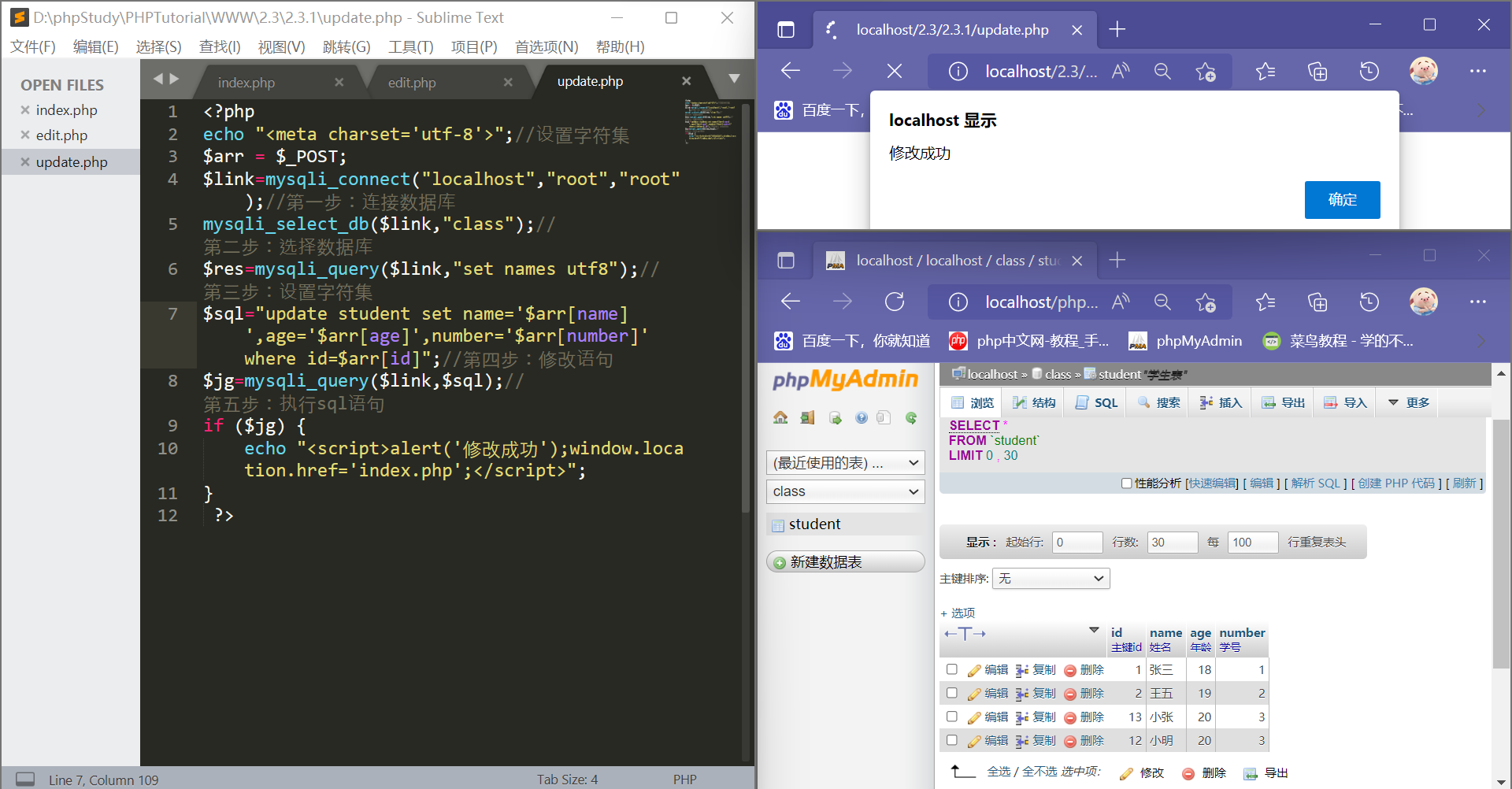The width and height of the screenshot is (1512, 789).
Task: Switch to the edit.php tab in Sublime
Action: (x=412, y=83)
